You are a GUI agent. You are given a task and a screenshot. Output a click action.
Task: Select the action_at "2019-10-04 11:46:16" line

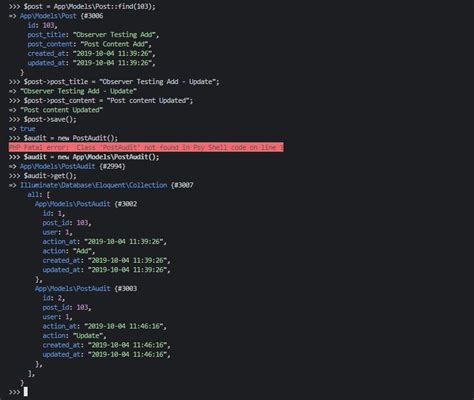105,326
